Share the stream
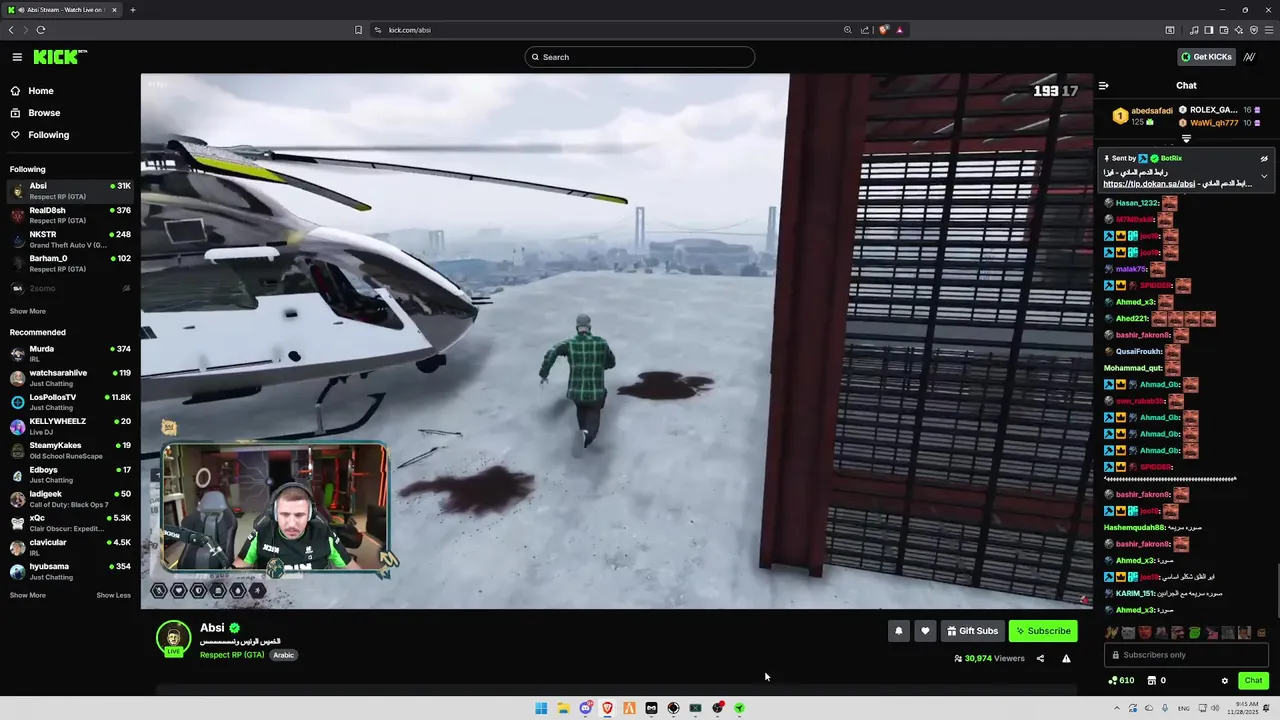This screenshot has width=1280, height=720. coord(1040,659)
